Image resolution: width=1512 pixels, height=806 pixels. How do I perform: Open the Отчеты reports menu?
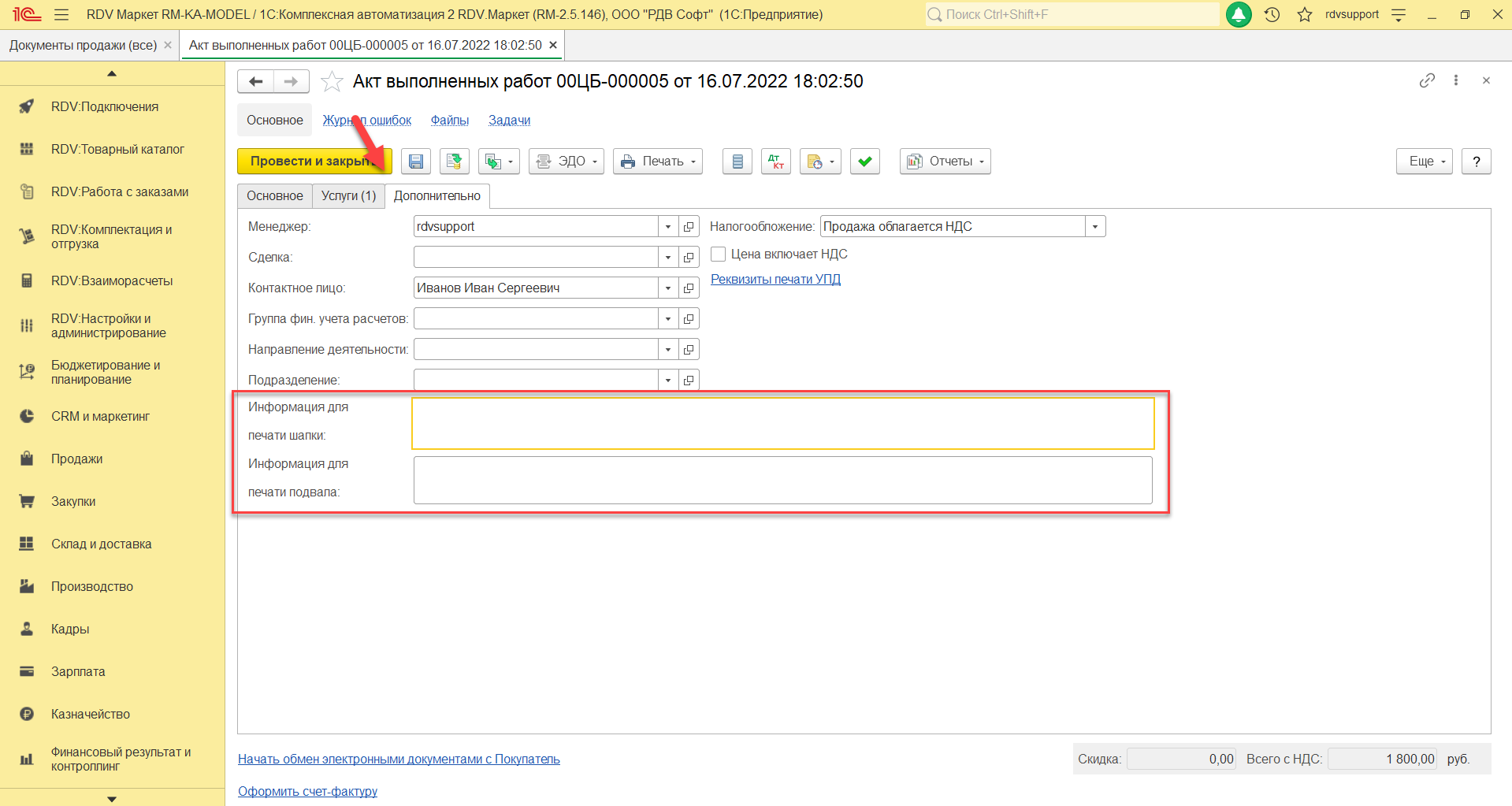click(945, 162)
